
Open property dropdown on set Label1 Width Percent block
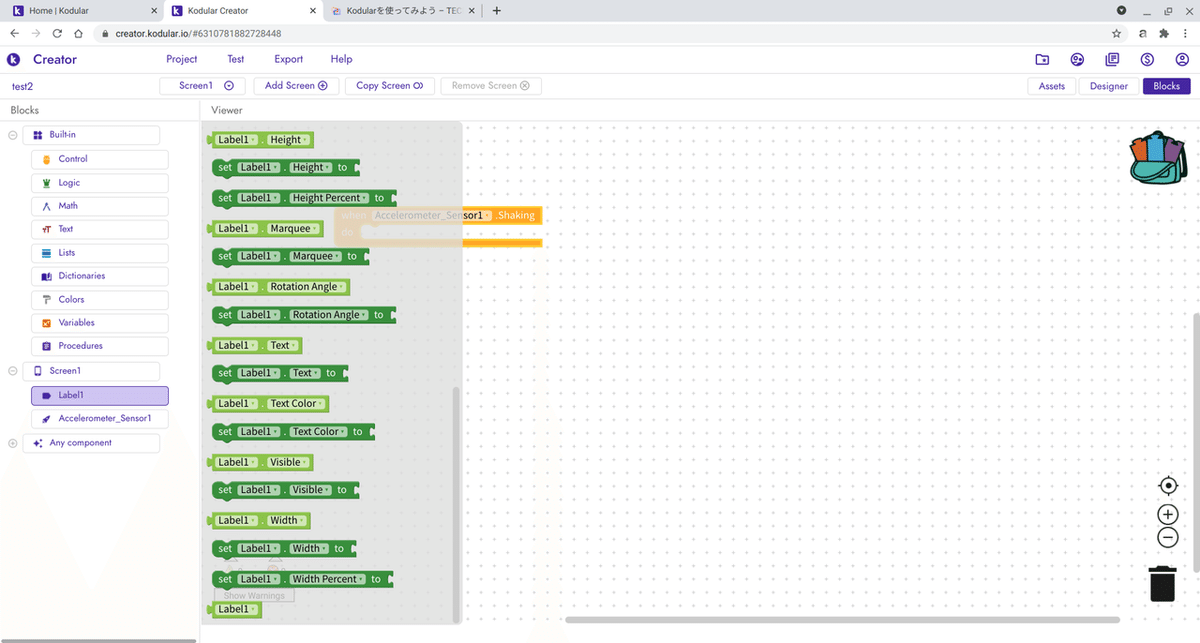tap(325, 579)
